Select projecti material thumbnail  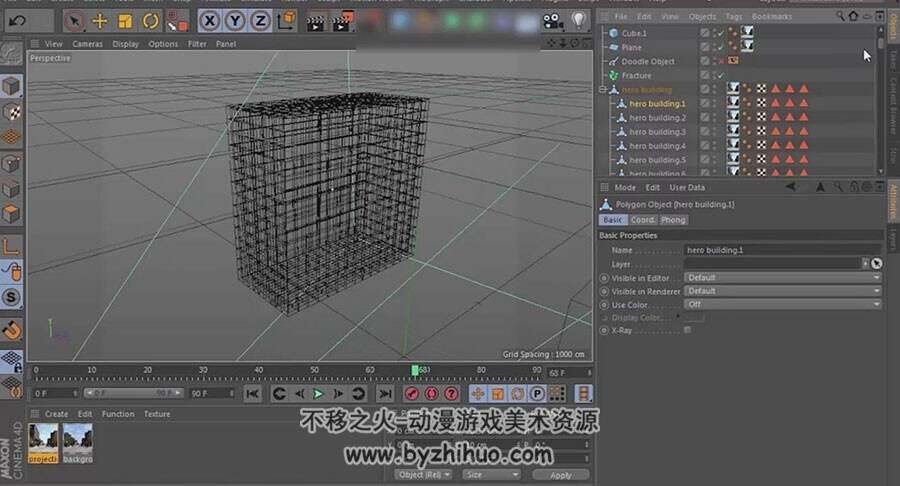tap(43, 443)
